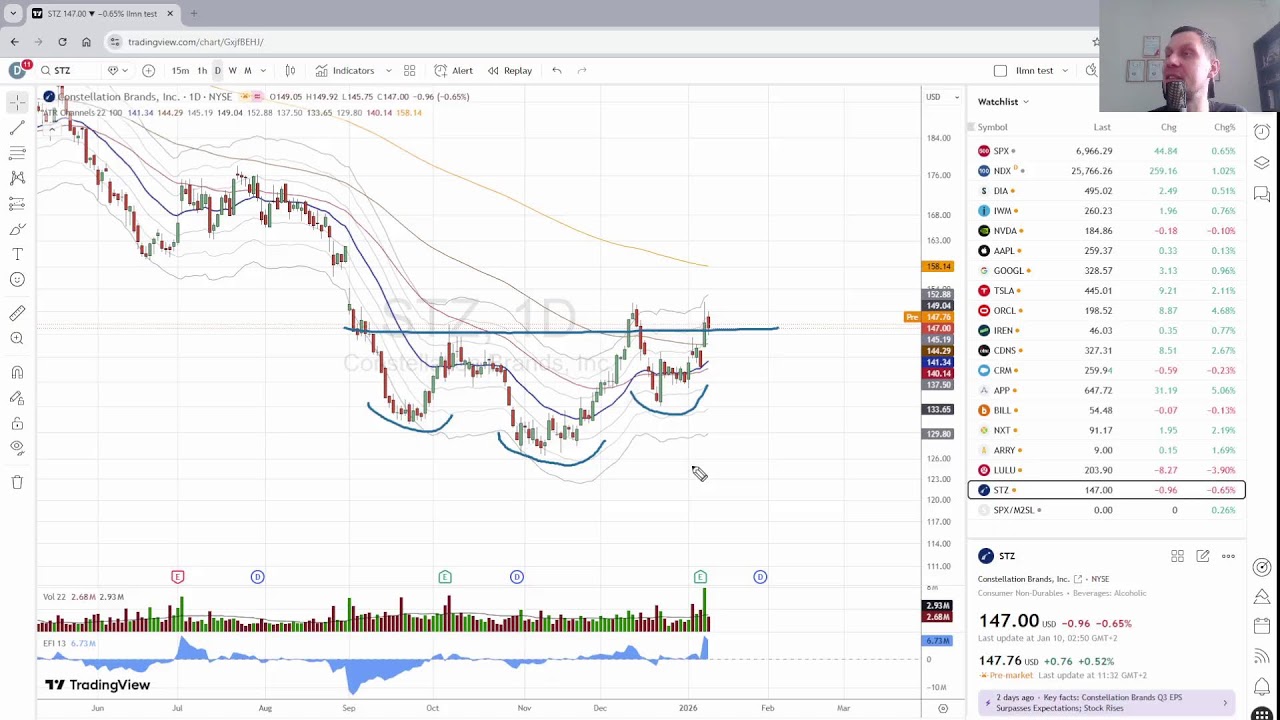Open the USD currency selector
The image size is (1280, 720).
click(x=943, y=97)
